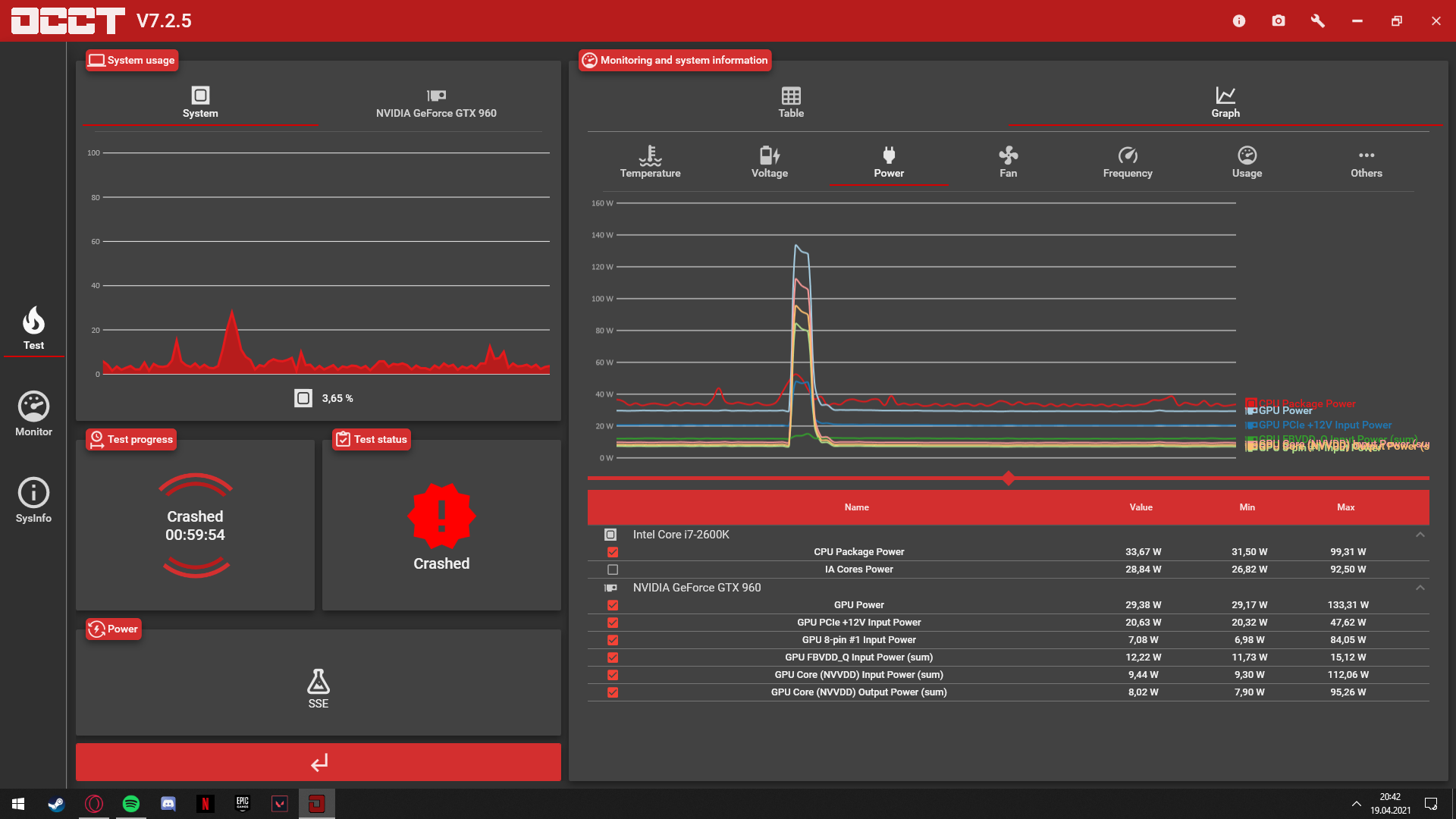Uncheck CPU Package Power checkbox
The width and height of the screenshot is (1456, 819).
coord(613,552)
